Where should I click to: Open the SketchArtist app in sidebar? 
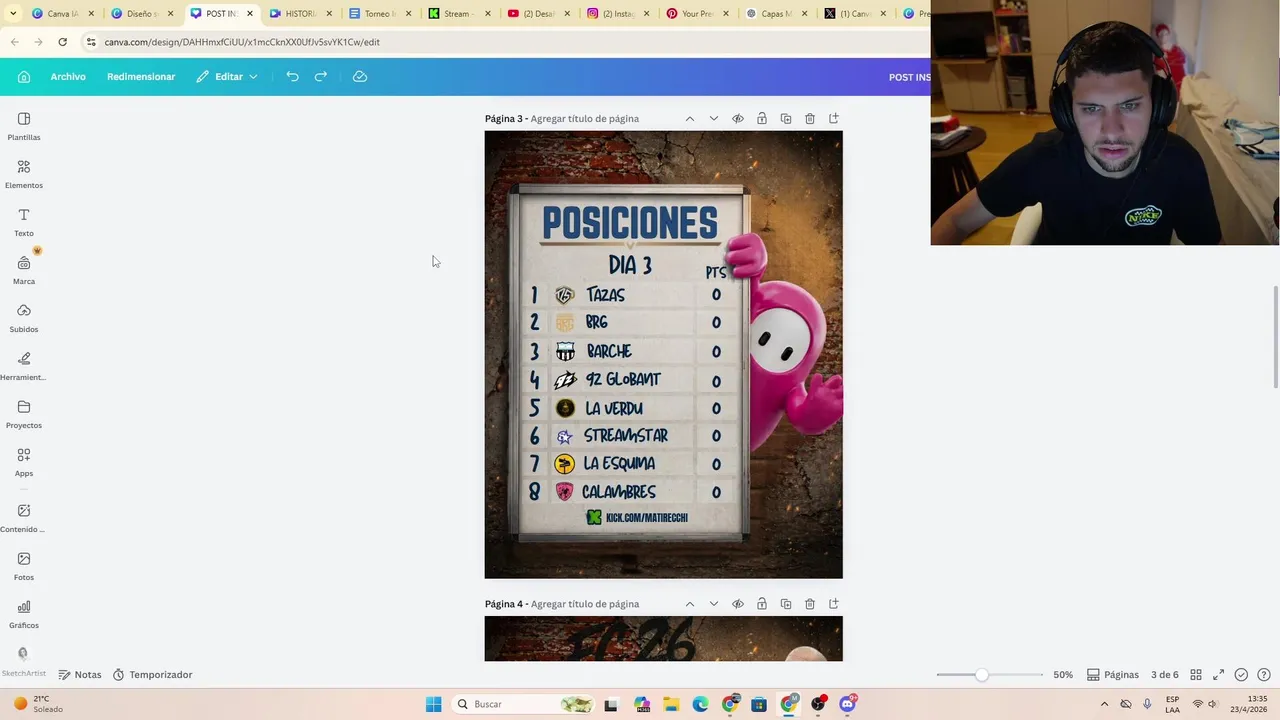click(23, 661)
